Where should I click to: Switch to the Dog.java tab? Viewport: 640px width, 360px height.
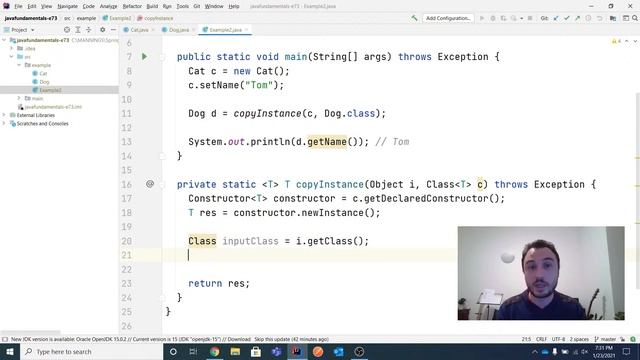point(179,30)
